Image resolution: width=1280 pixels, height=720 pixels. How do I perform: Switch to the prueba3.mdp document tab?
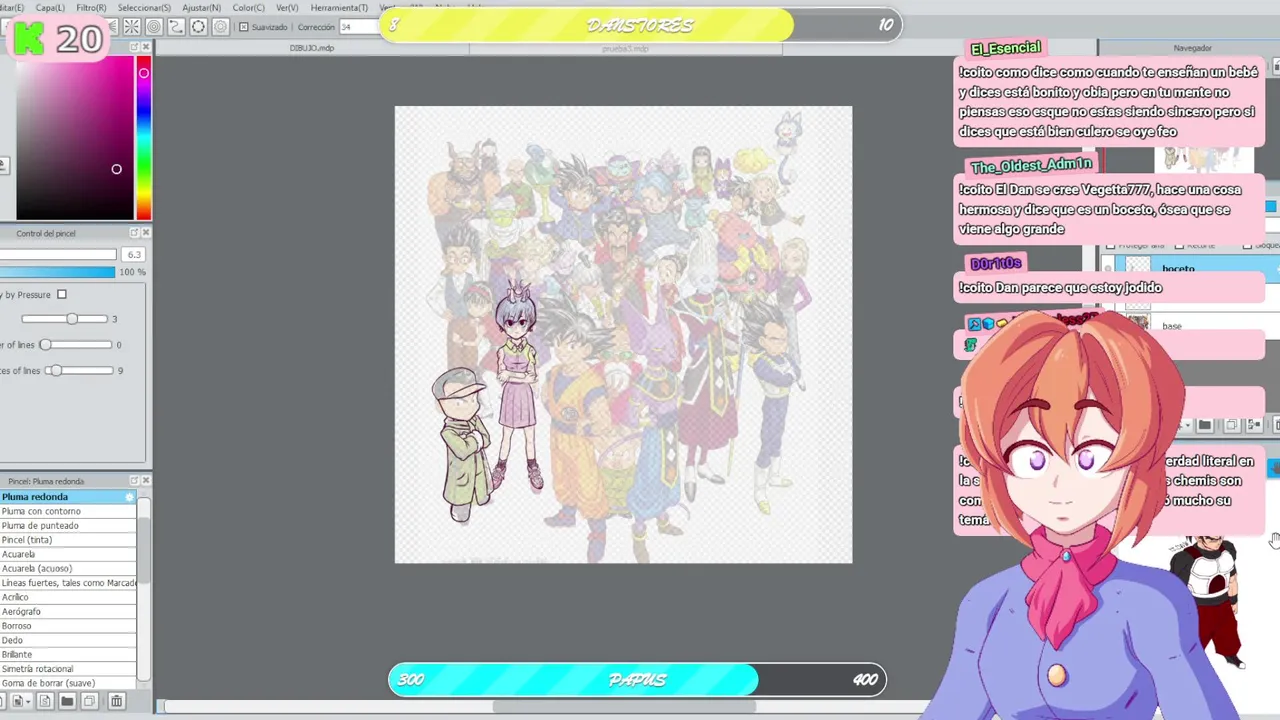627,48
